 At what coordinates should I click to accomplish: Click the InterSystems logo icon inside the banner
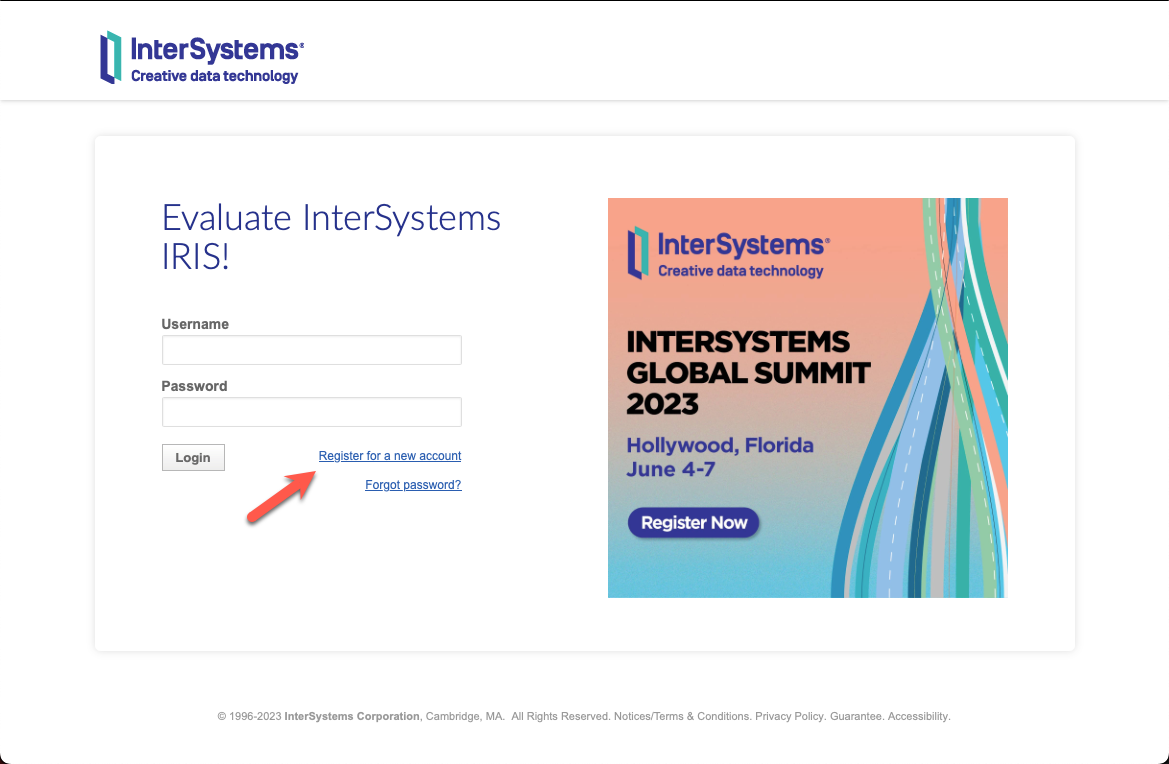pyautogui.click(x=638, y=252)
